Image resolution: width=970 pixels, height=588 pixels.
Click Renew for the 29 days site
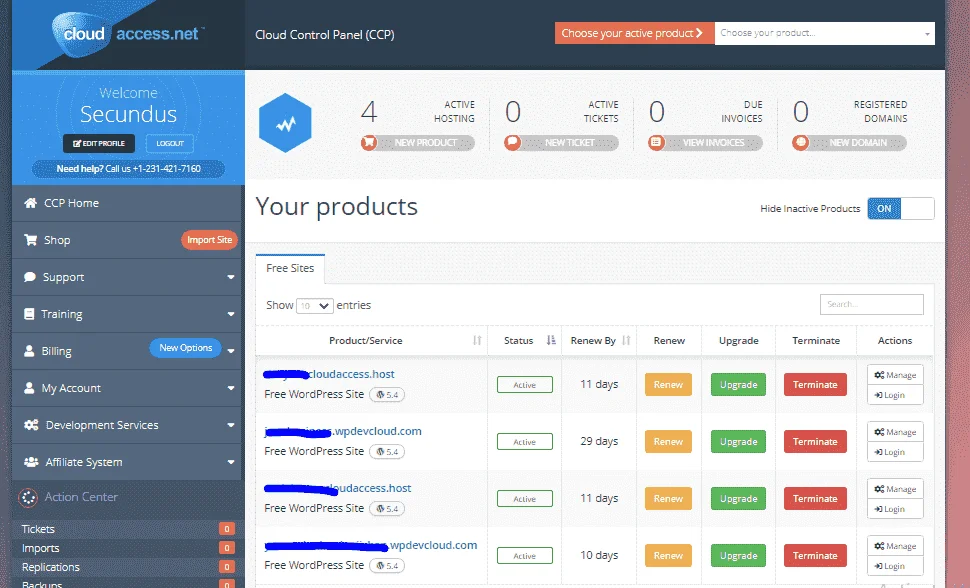tap(668, 441)
